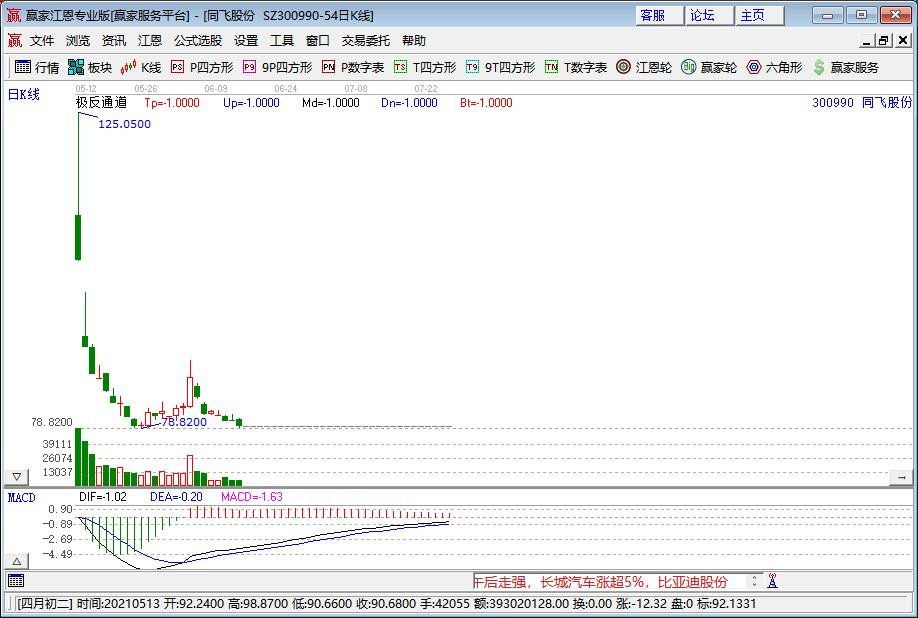Click the Dn=-1.0000 indicator value
The image size is (918, 618).
point(409,103)
